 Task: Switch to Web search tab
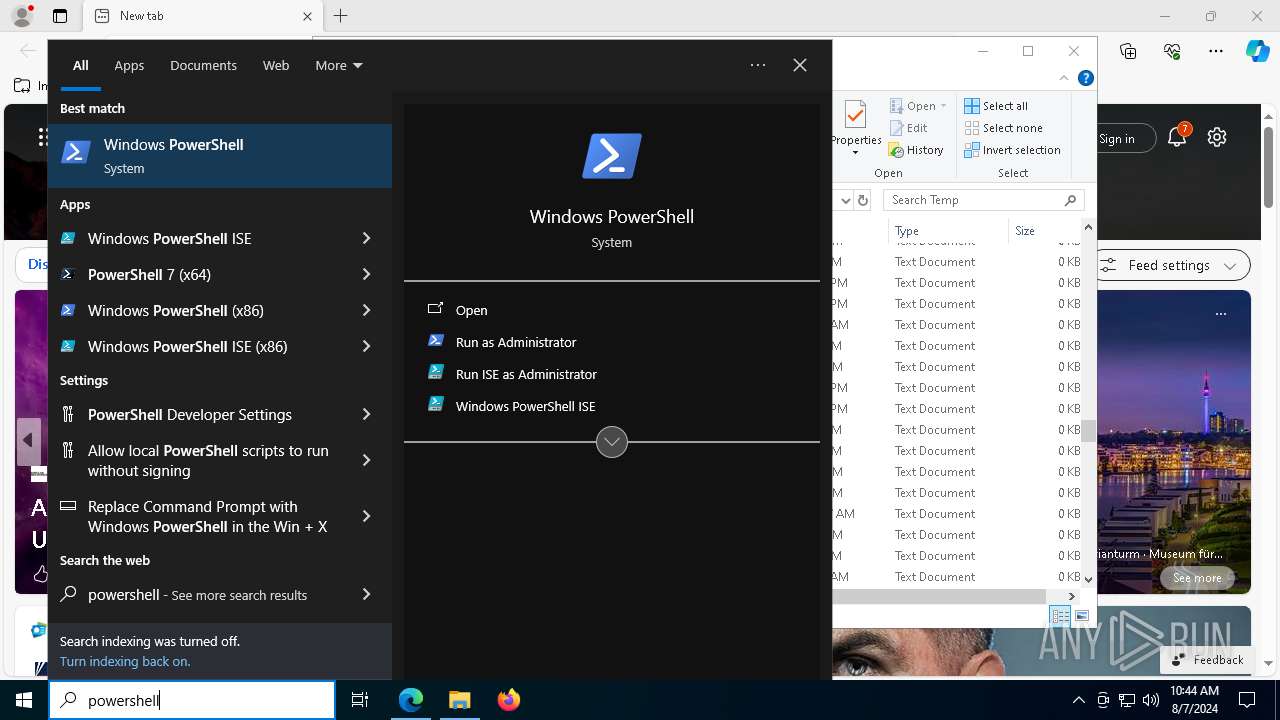276,65
